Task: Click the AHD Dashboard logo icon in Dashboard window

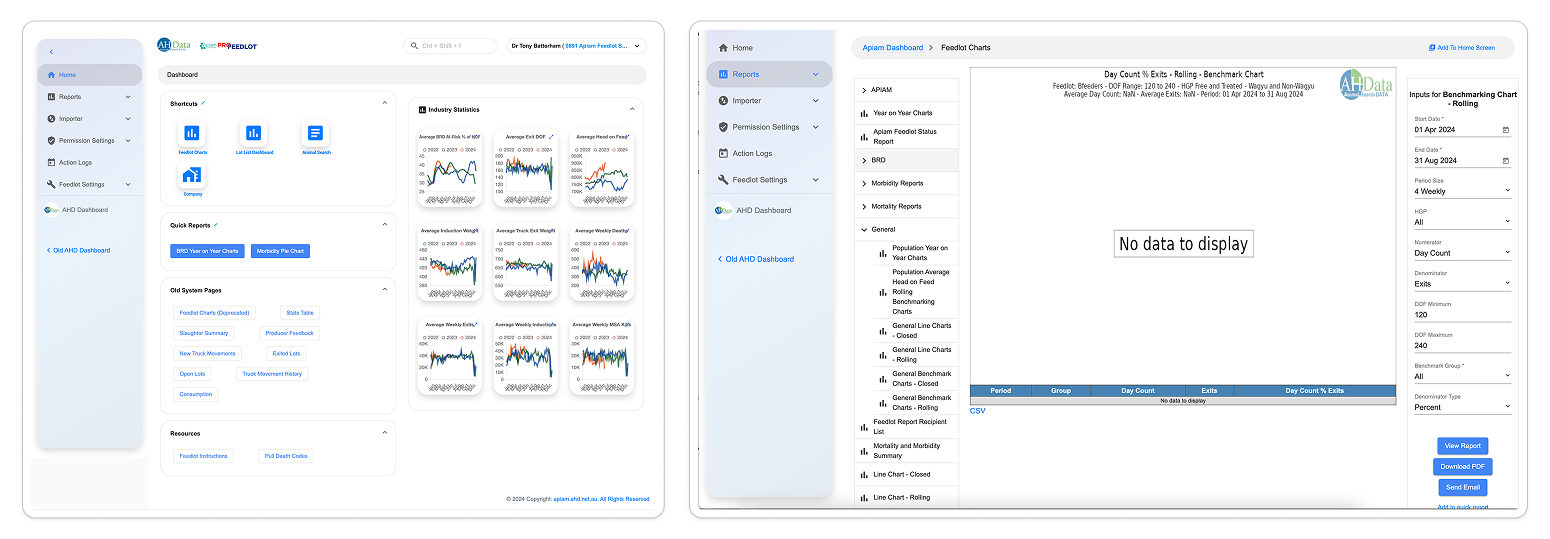Action: click(52, 210)
